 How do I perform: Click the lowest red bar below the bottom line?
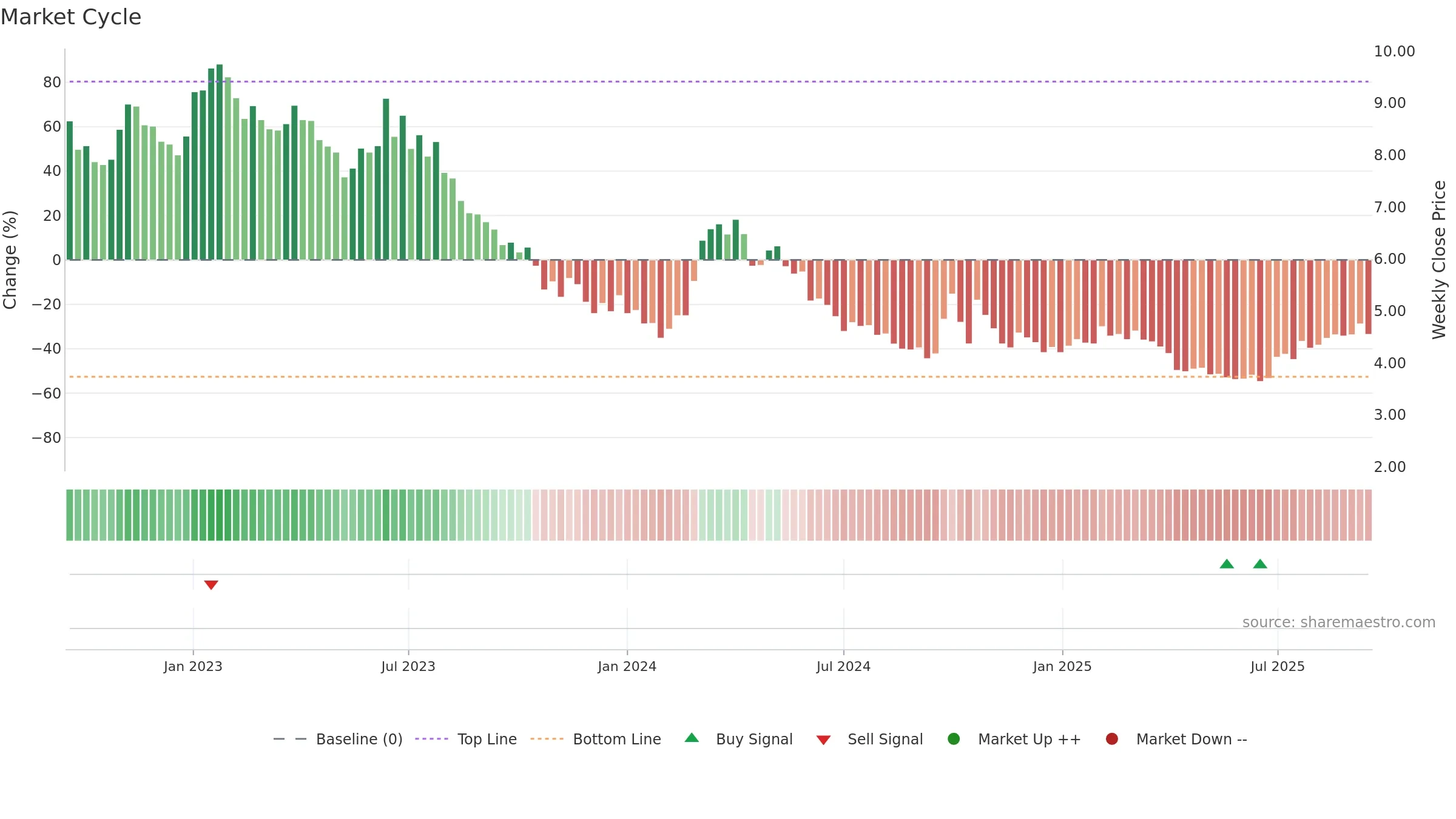[x=1260, y=320]
